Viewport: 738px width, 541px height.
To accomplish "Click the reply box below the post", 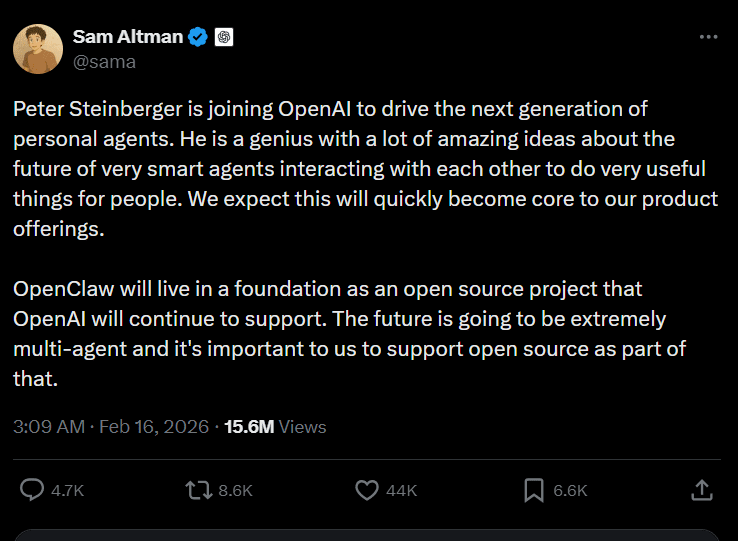I will [x=368, y=535].
